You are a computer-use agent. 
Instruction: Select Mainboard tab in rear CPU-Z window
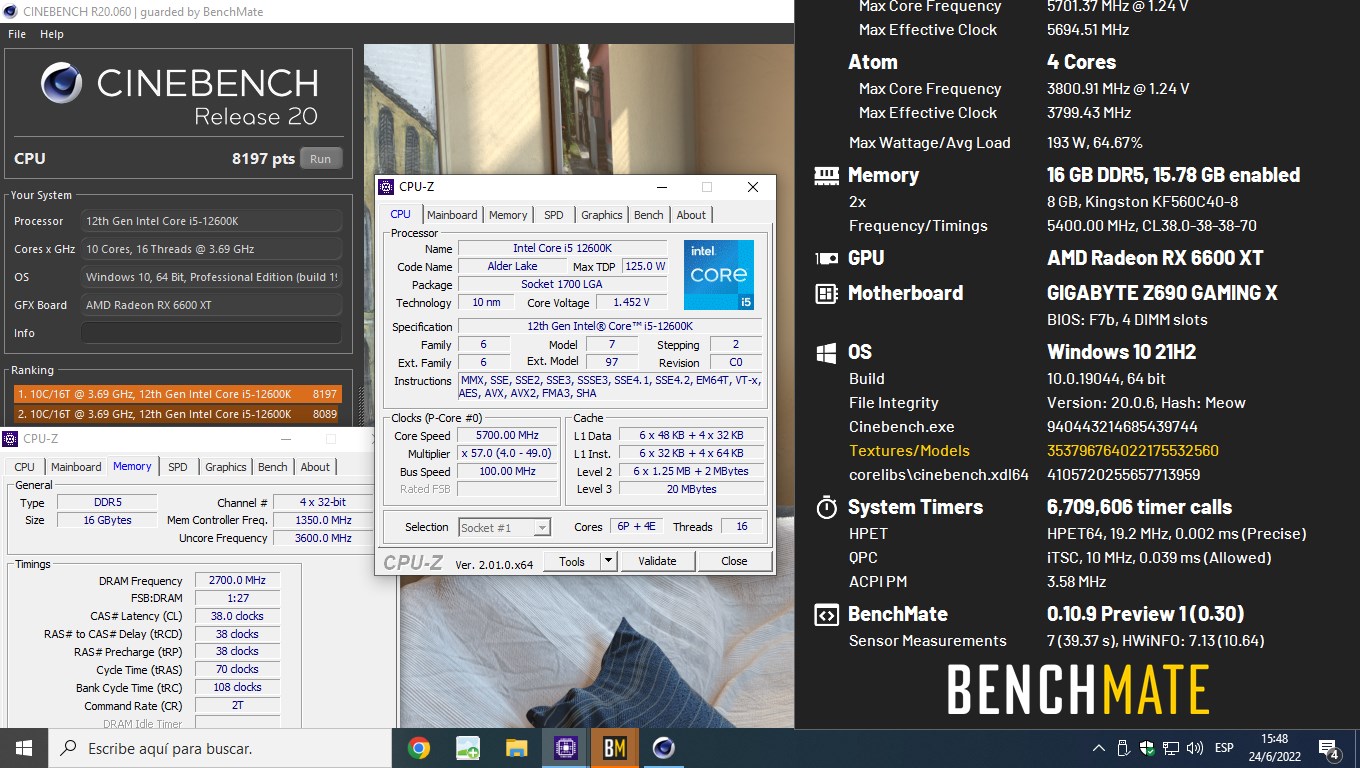coord(76,467)
